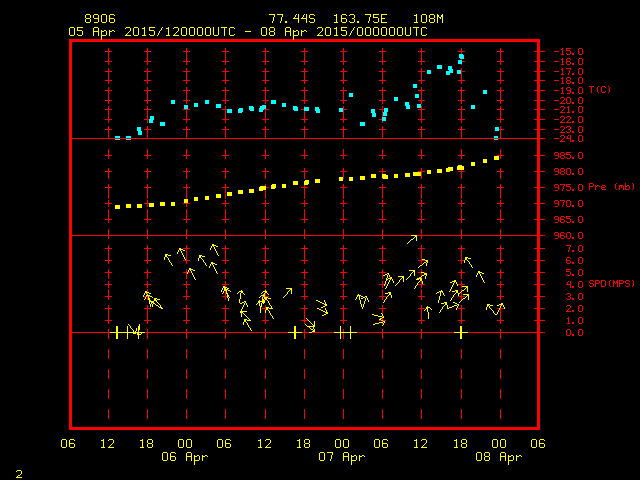Pick the 2.0 wind speed tick value

[575, 309]
